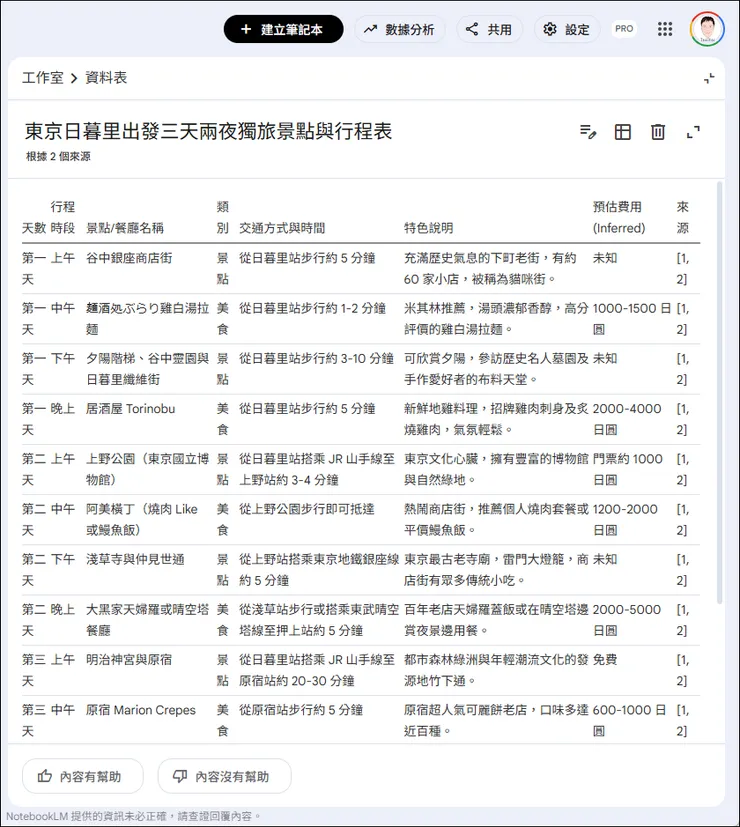Collapse the studio panel icon
This screenshot has height=827, width=740.
pos(709,78)
